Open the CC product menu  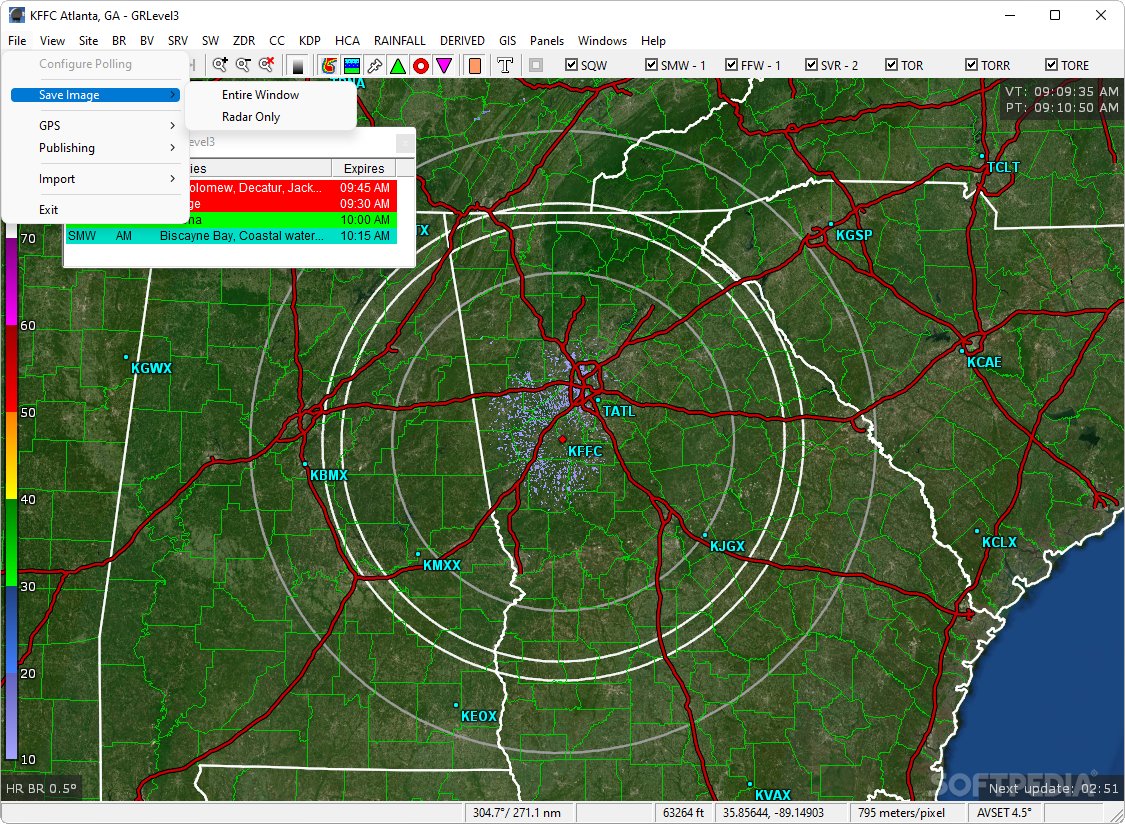coord(277,41)
